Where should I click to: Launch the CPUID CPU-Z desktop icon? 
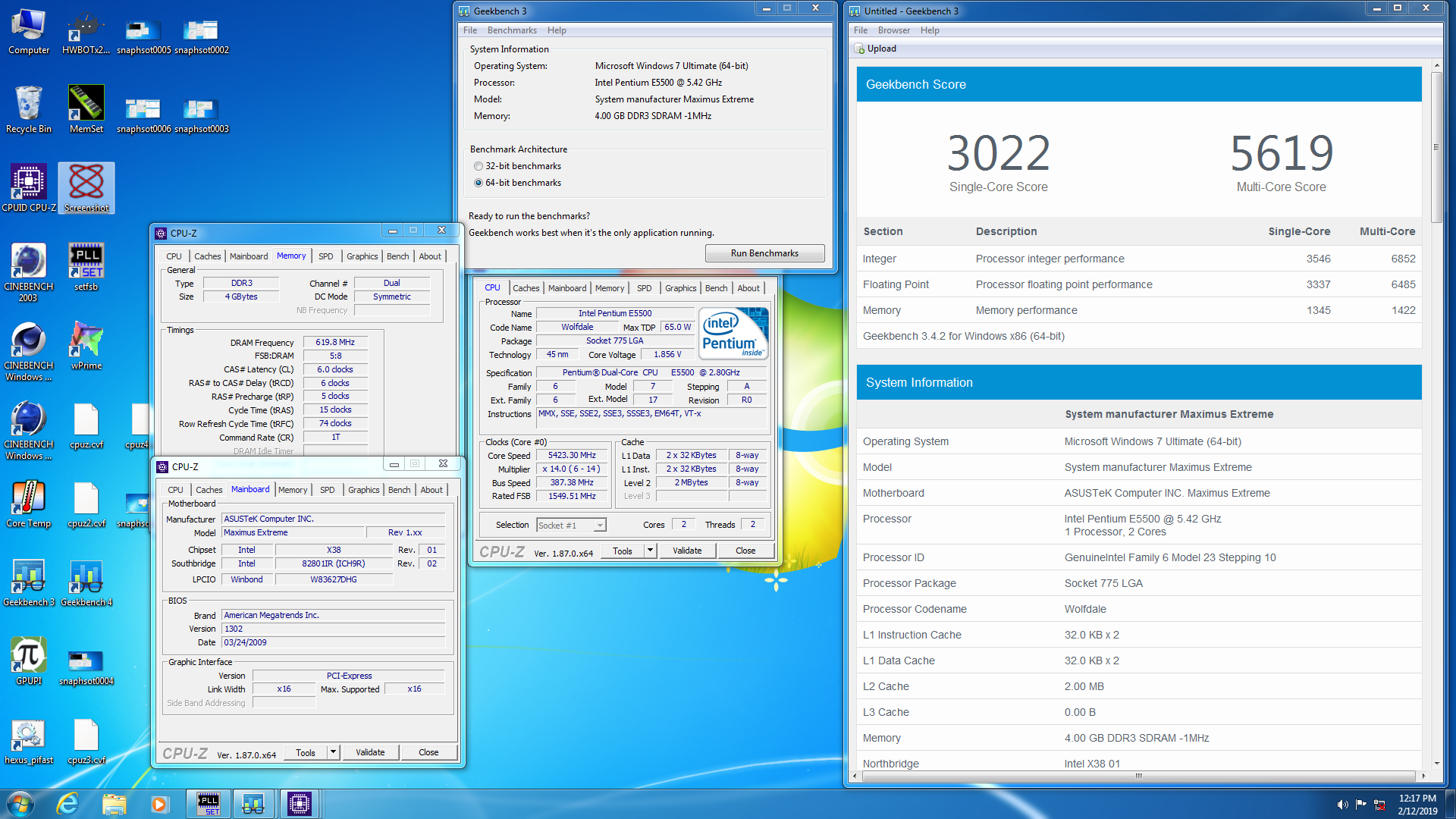29,188
